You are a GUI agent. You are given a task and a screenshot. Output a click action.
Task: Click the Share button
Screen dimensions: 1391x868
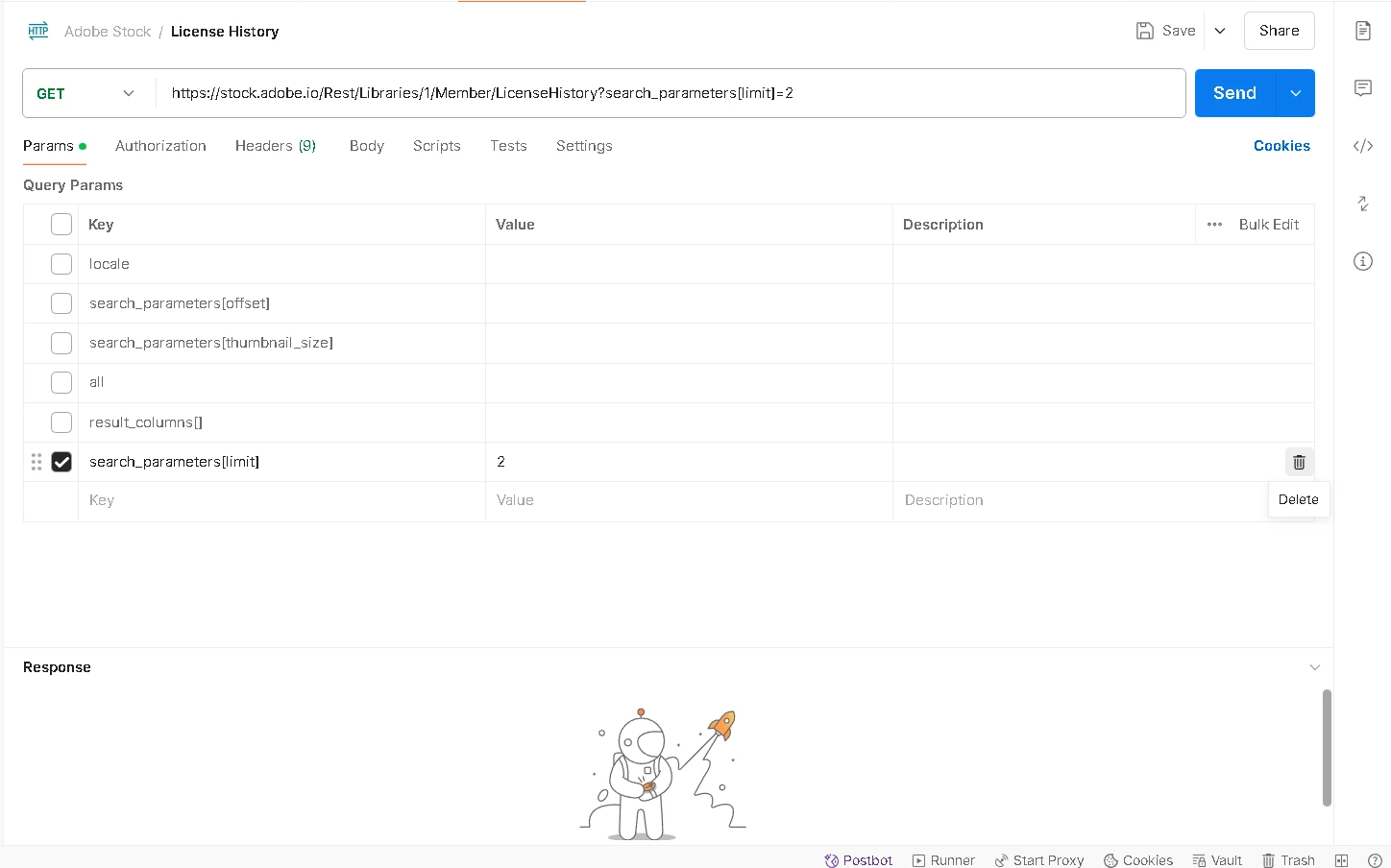1280,31
